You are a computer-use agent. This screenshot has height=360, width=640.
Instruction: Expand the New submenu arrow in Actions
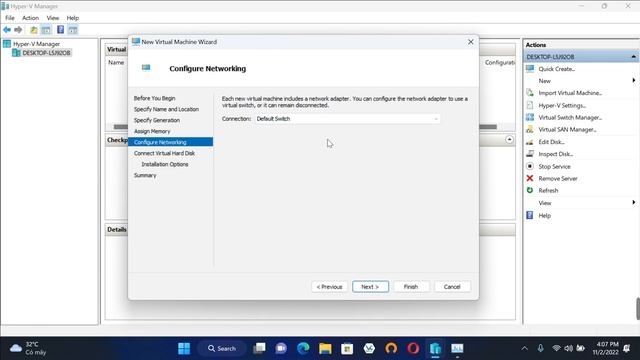click(x=633, y=80)
